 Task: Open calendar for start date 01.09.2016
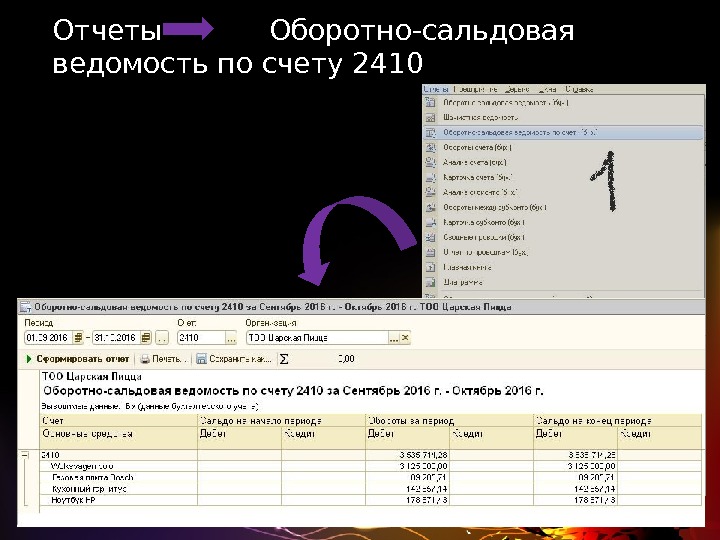click(x=78, y=338)
